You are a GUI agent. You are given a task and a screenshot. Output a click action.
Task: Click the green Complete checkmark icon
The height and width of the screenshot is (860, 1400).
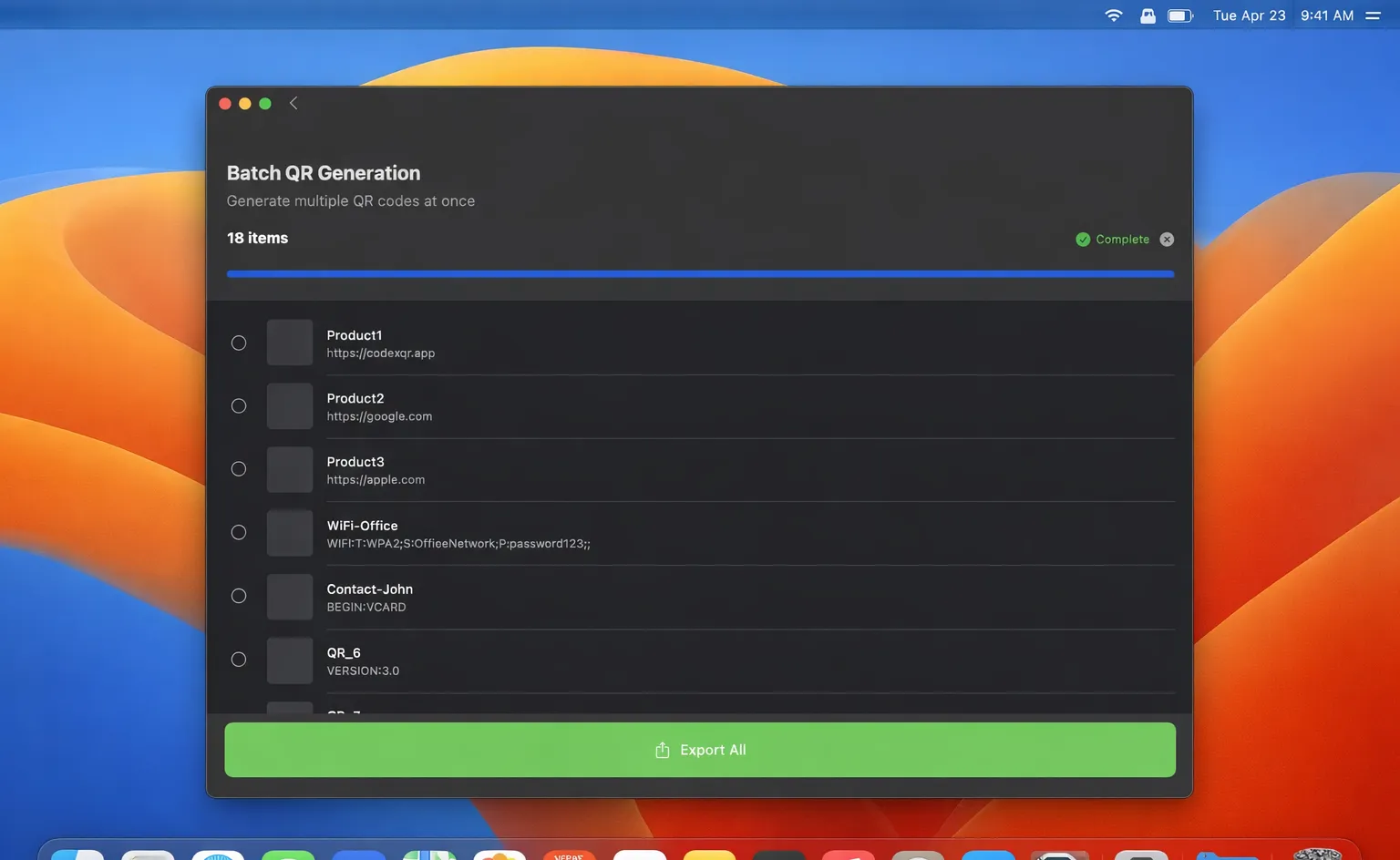1083,240
